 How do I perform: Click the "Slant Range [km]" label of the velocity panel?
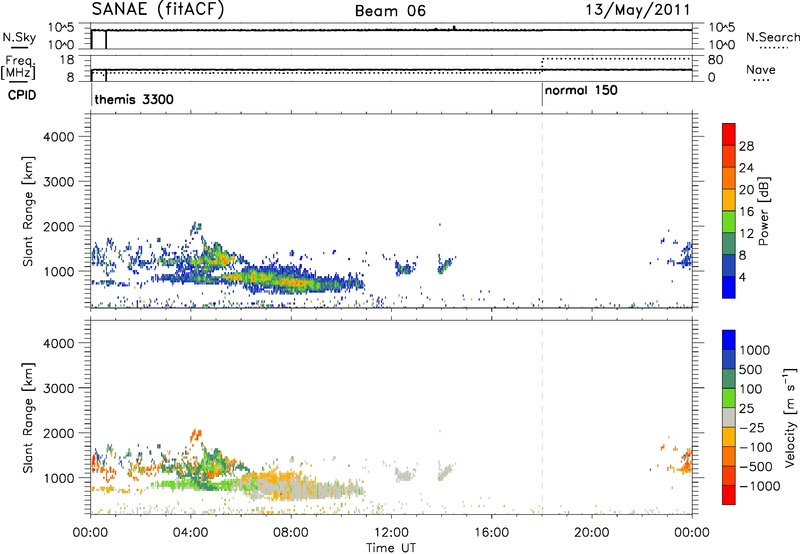pos(28,418)
